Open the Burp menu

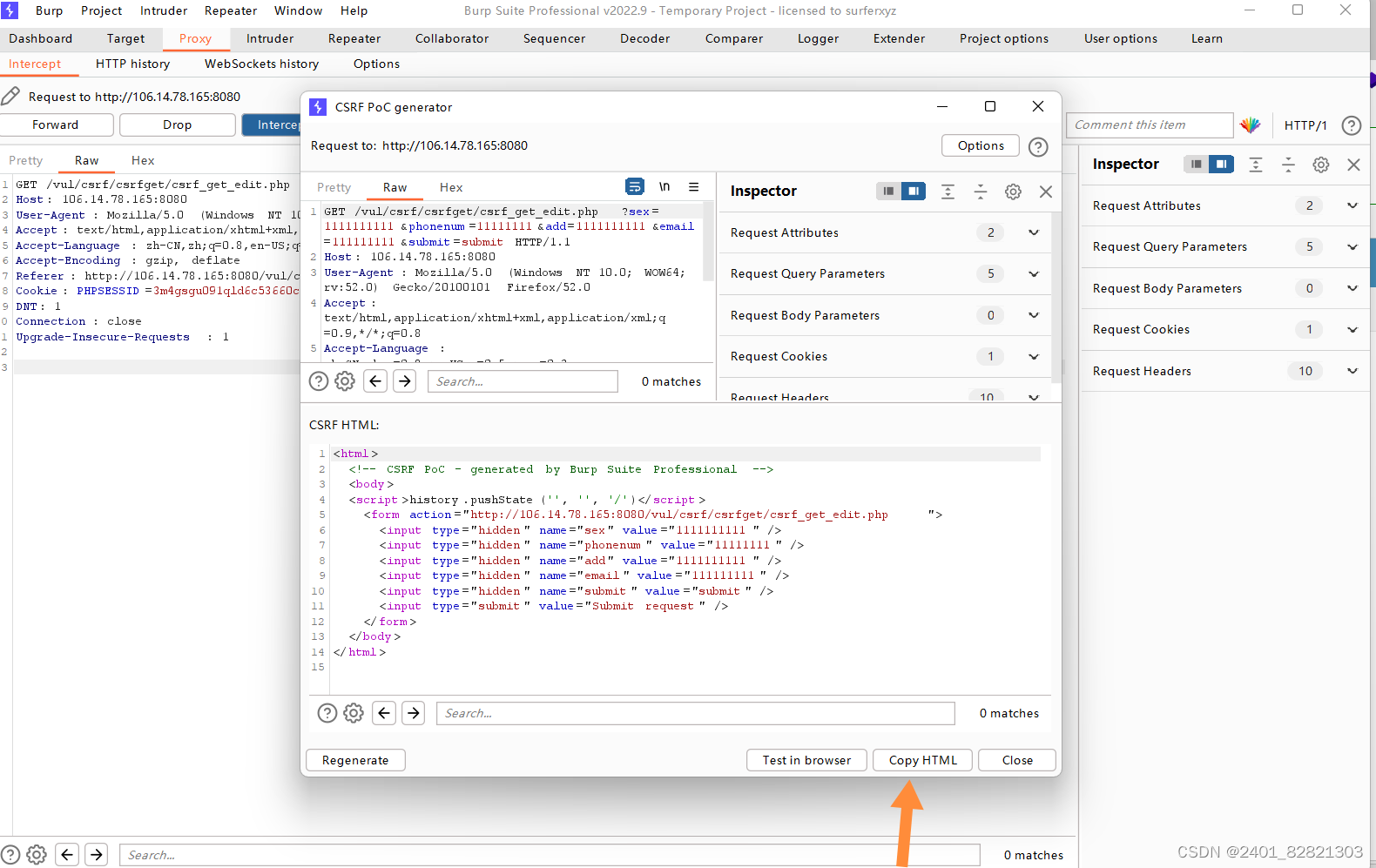pyautogui.click(x=49, y=10)
